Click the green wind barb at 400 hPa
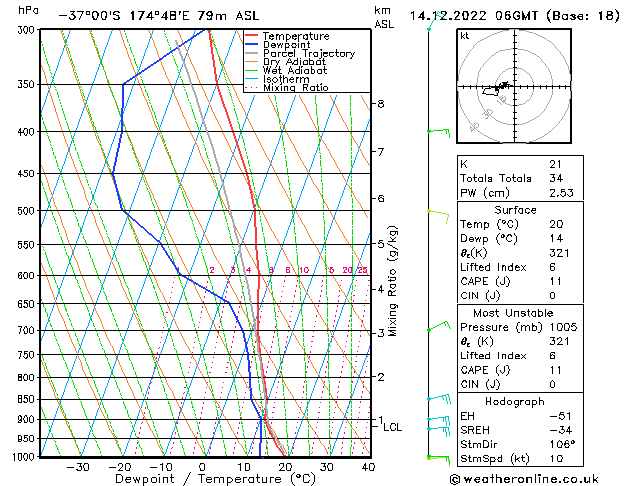Viewport: 629px width, 486px height. pos(439,132)
